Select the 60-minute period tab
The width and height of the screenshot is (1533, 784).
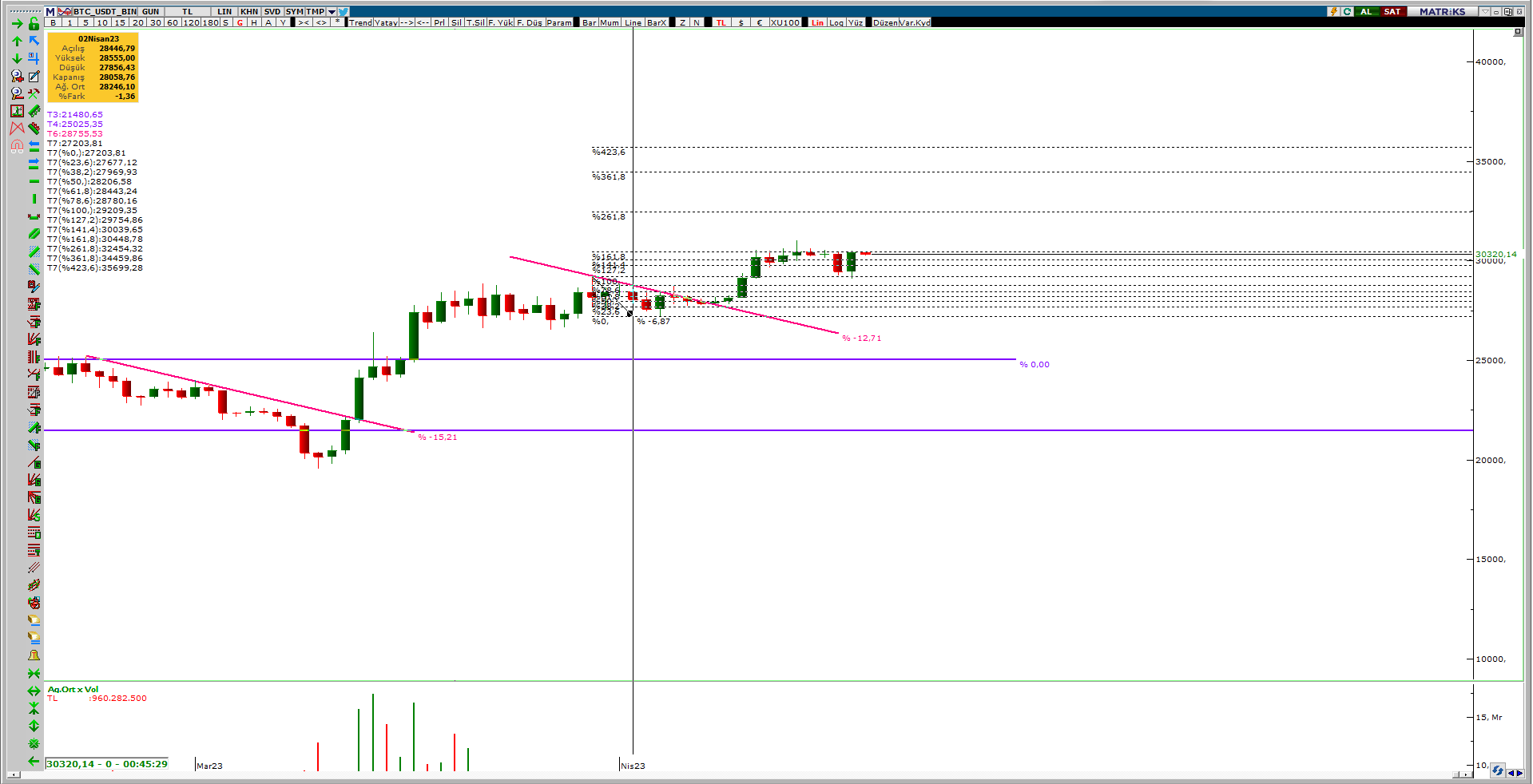point(173,22)
